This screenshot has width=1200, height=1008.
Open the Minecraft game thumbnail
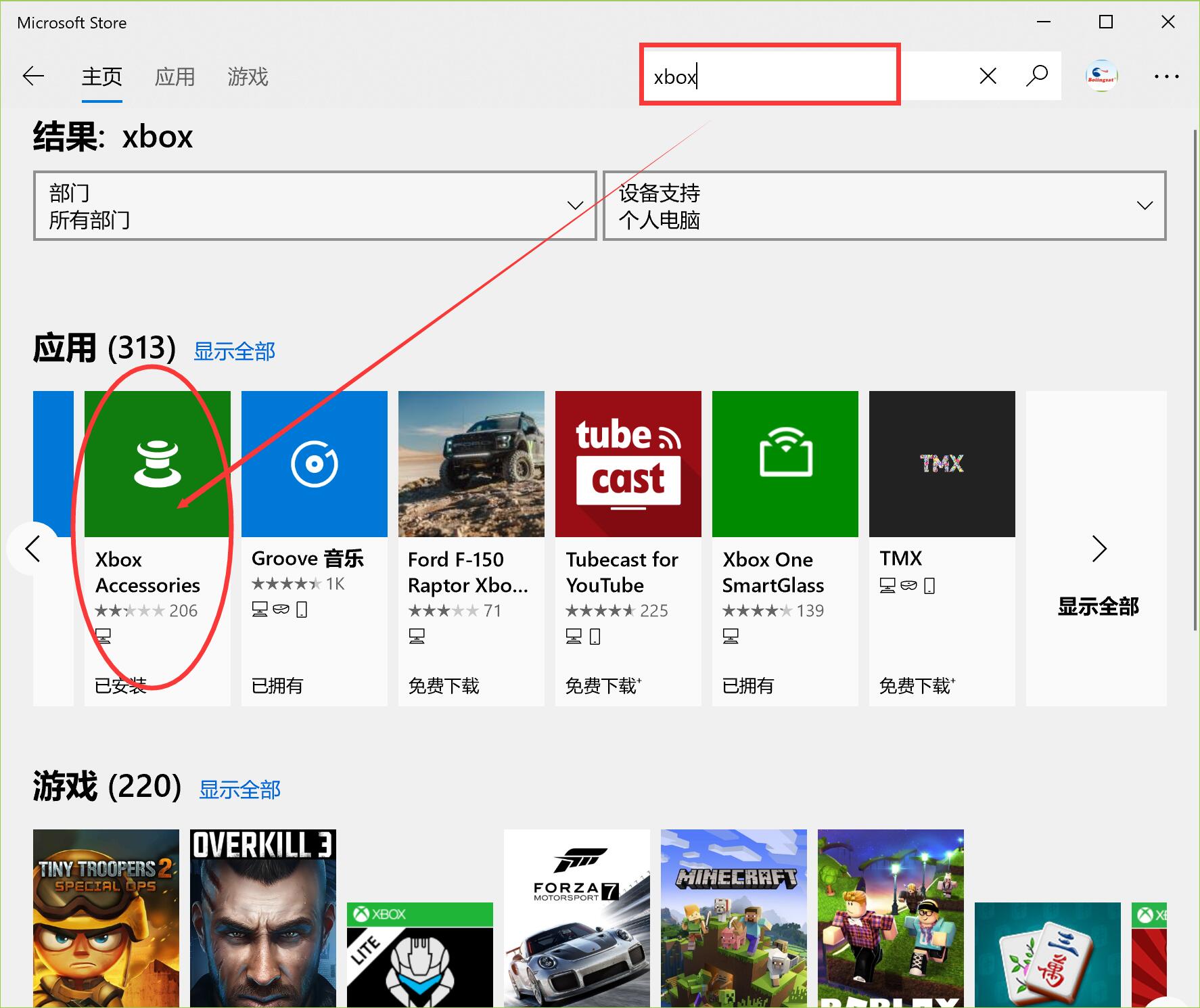tap(734, 918)
